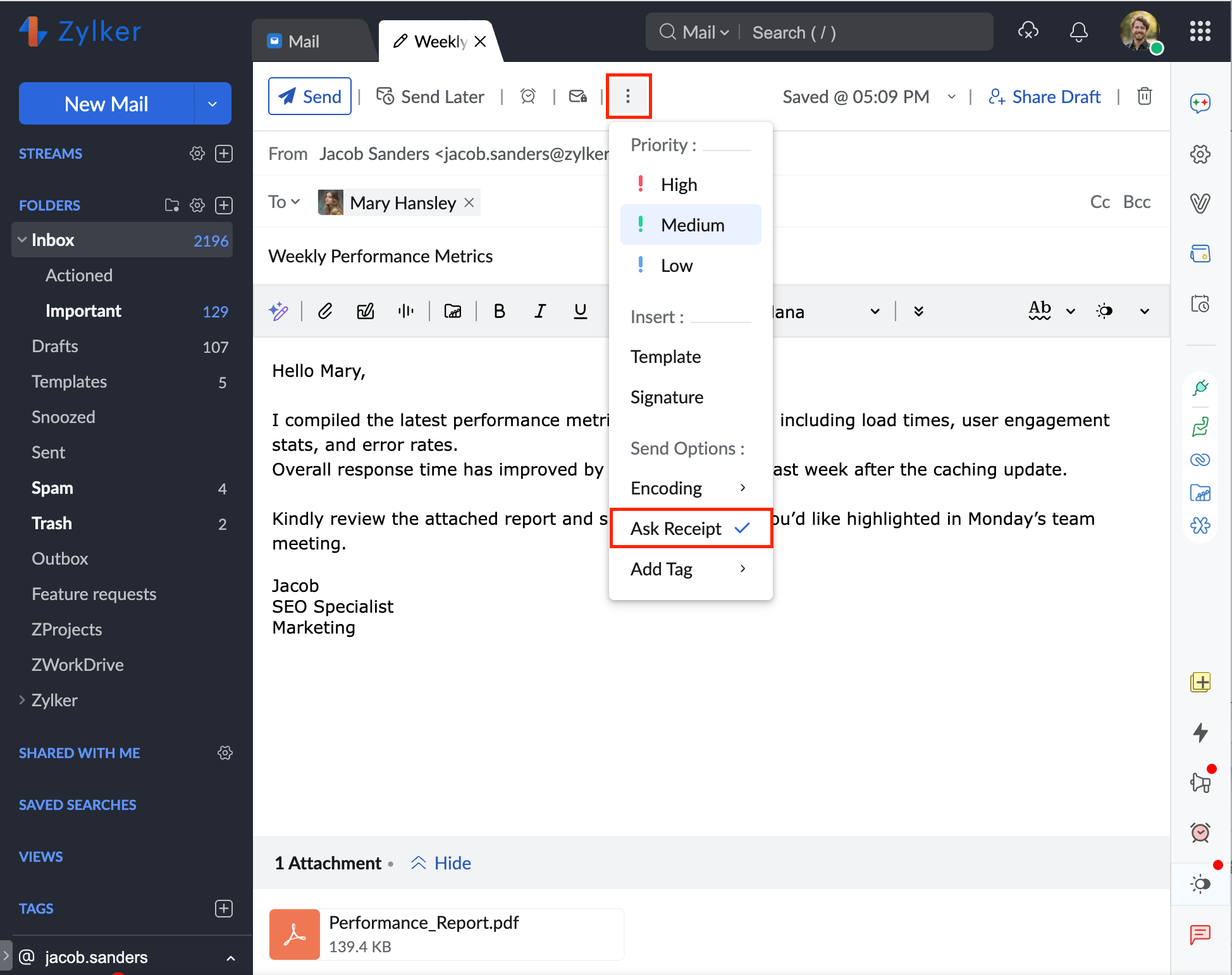
Task: Choose Signature from Insert menu
Action: [667, 397]
